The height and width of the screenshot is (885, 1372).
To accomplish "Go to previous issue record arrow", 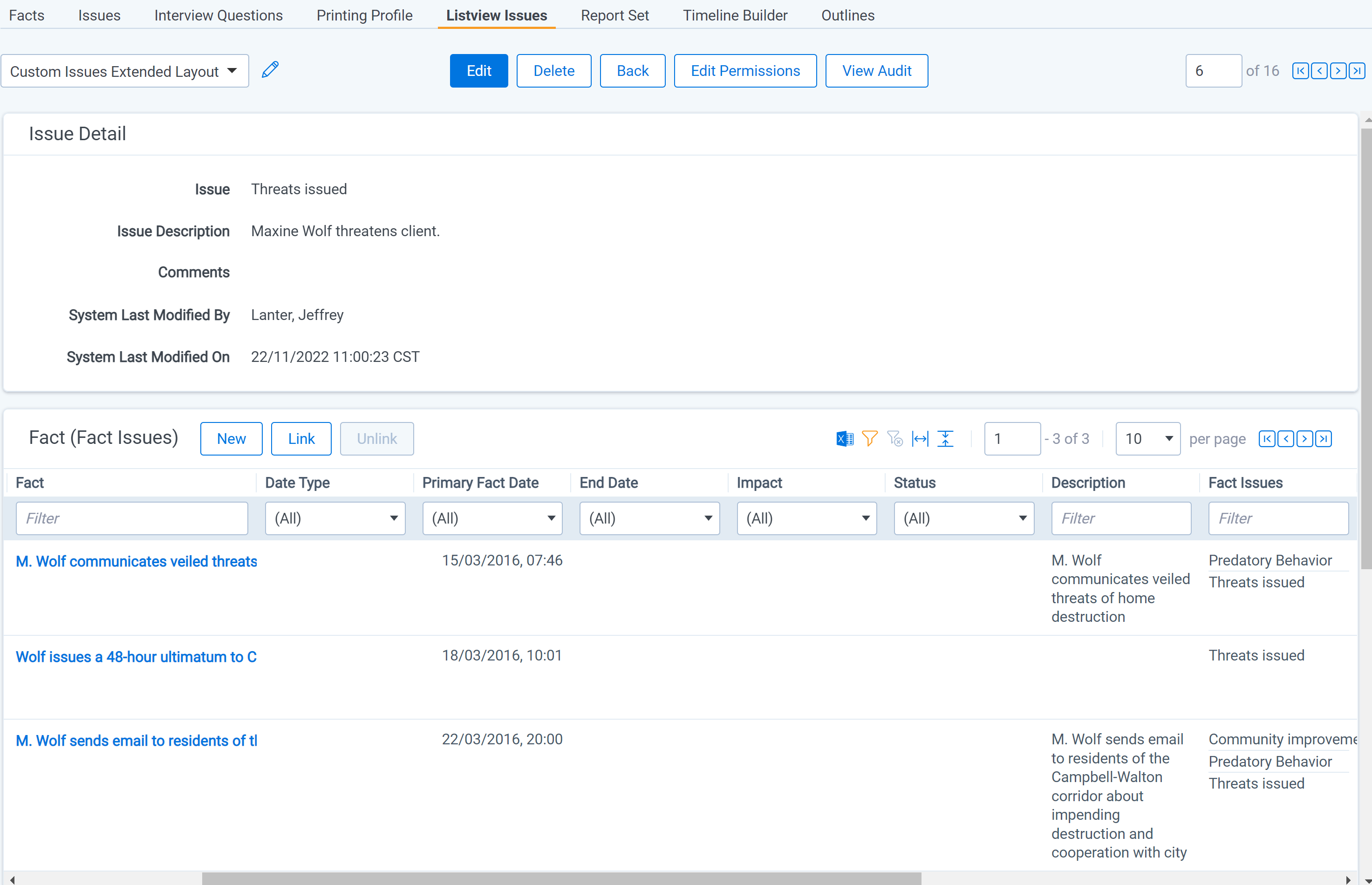I will (1319, 71).
